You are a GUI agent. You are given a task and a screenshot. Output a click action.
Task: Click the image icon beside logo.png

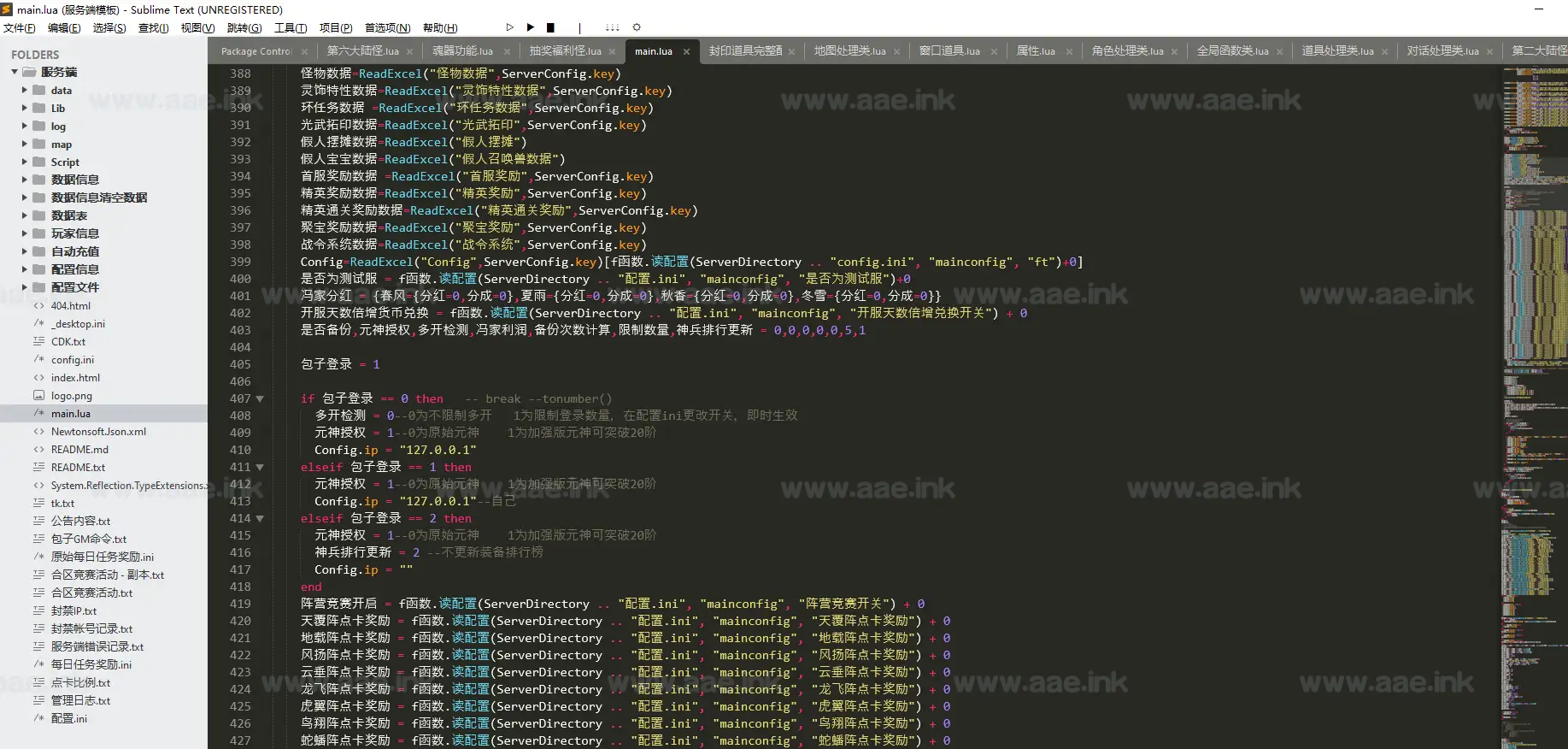38,396
